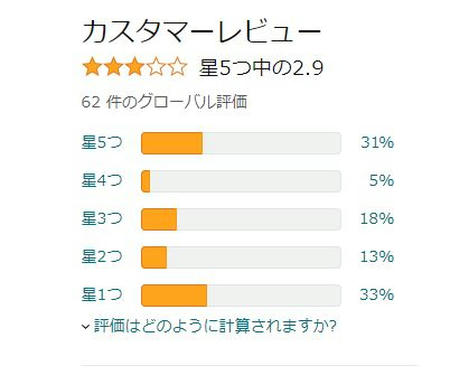Click the 5-star histogram bar

(241, 143)
